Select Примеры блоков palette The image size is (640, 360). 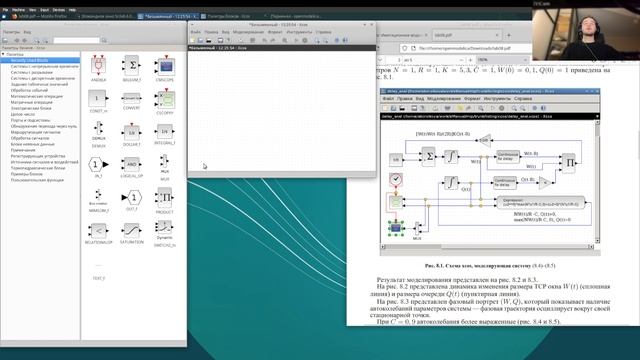click(27, 174)
